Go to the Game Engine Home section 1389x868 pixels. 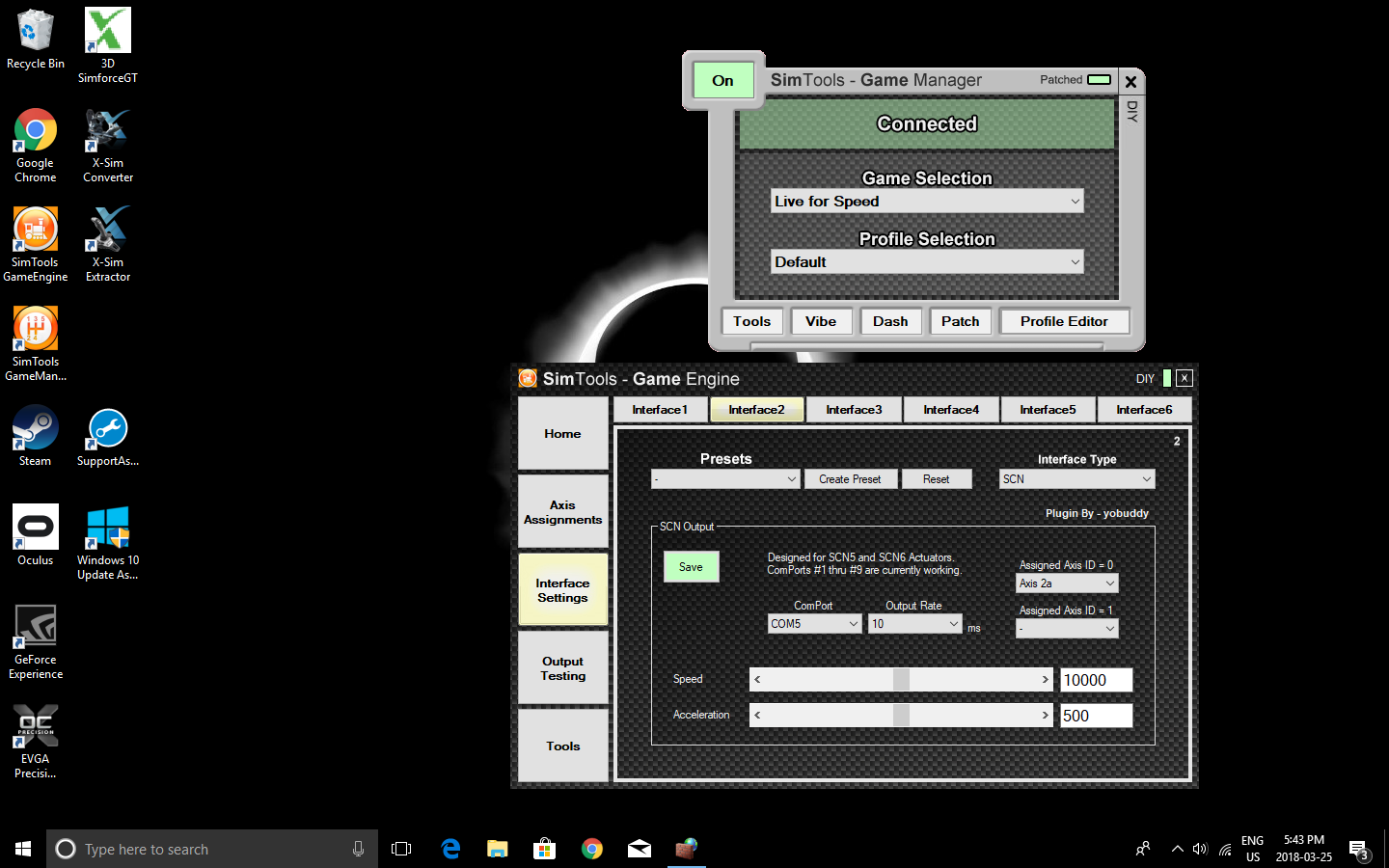pyautogui.click(x=563, y=434)
